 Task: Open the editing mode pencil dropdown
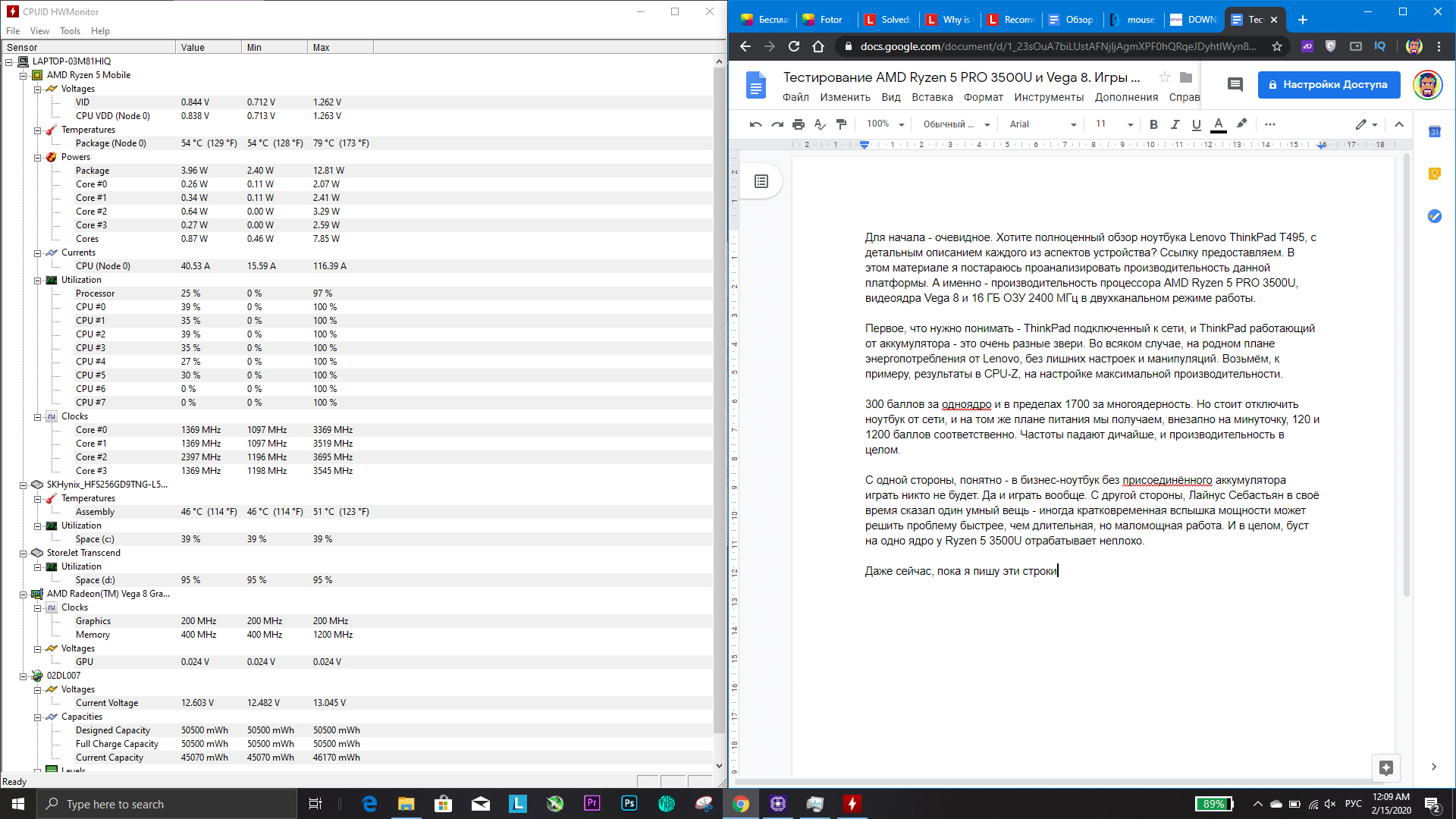[1367, 124]
